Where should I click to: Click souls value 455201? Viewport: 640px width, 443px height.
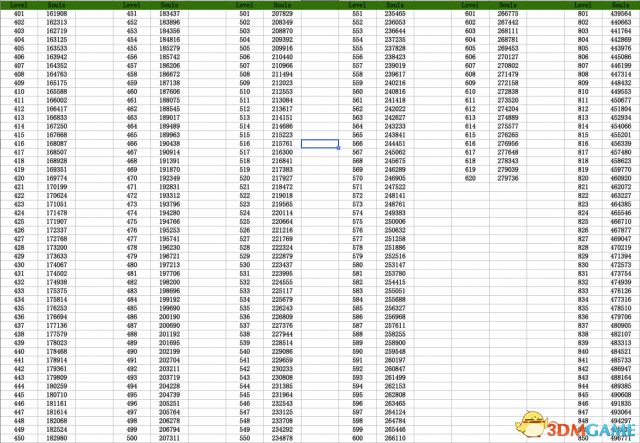(x=620, y=135)
